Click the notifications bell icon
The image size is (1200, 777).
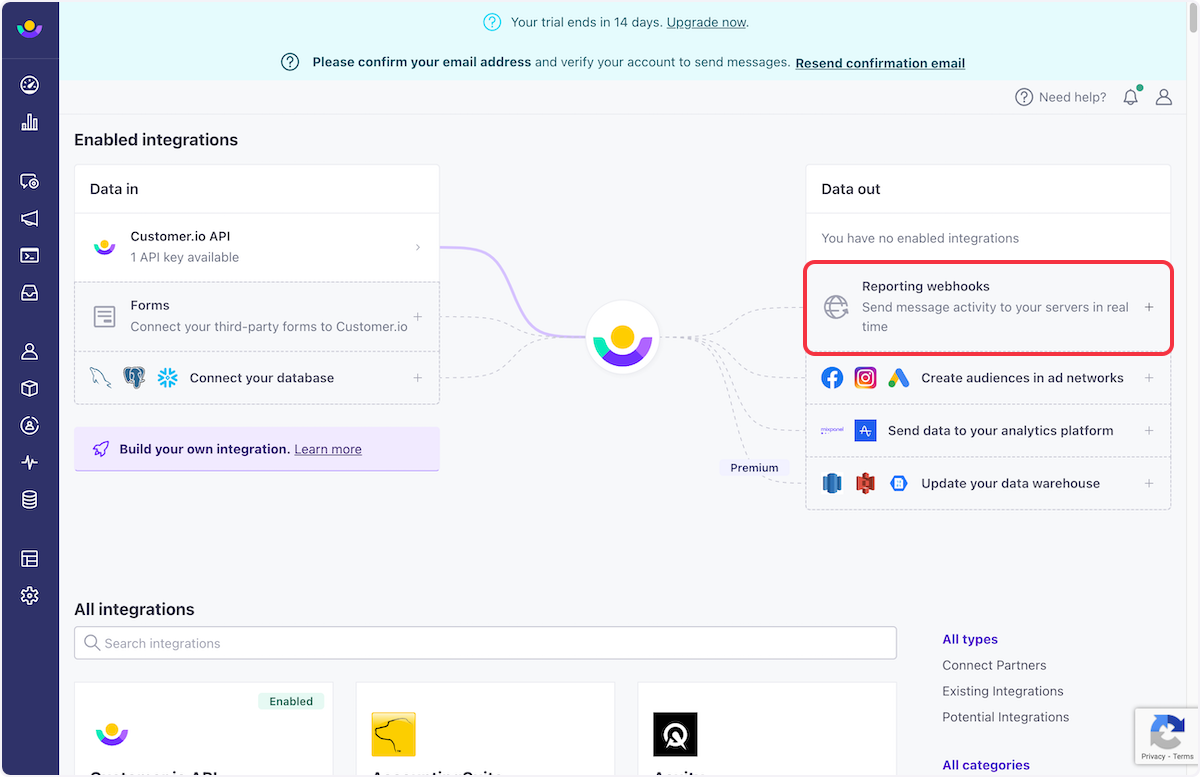(1131, 97)
